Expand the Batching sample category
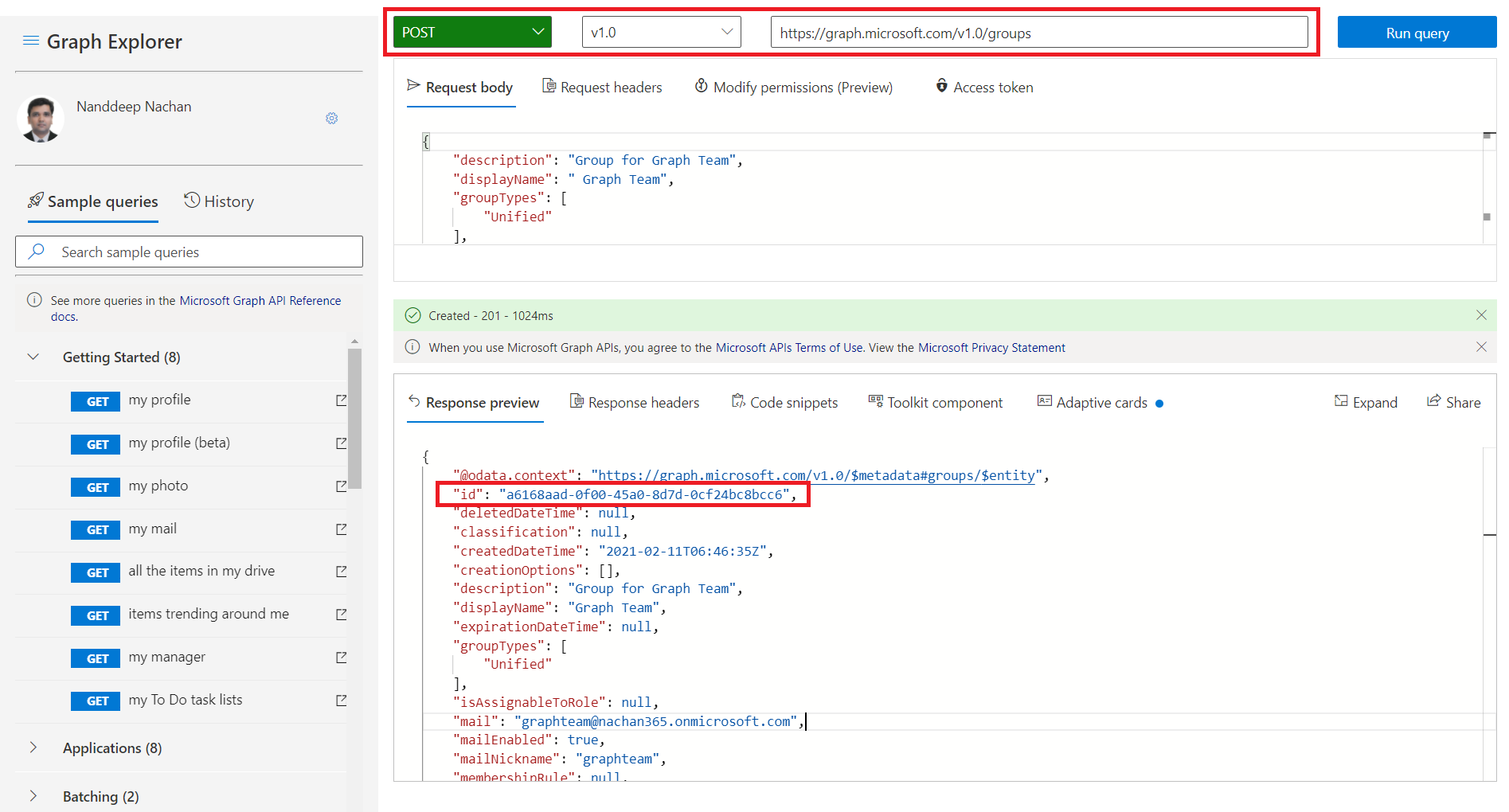The height and width of the screenshot is (812, 1509). [x=33, y=796]
